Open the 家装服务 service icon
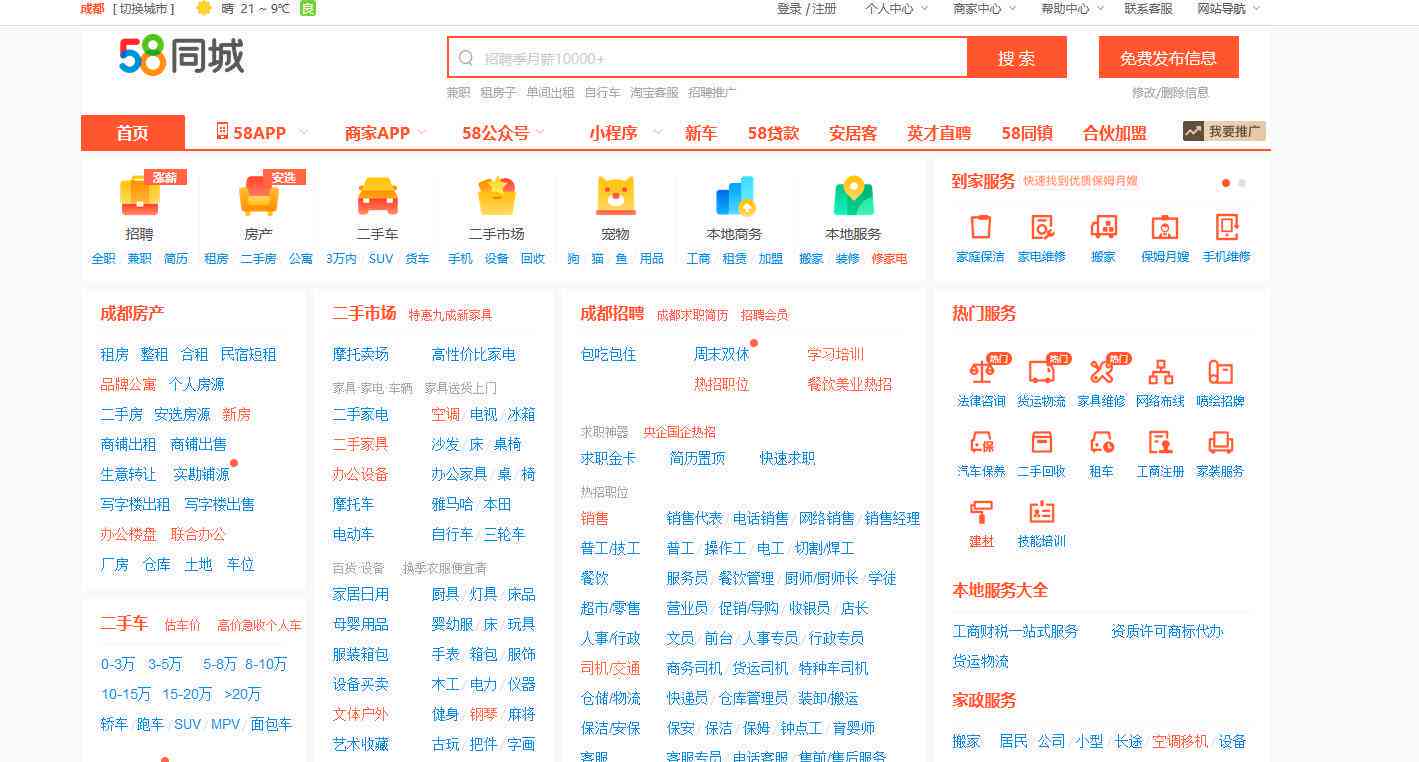1419x762 pixels. click(1220, 442)
